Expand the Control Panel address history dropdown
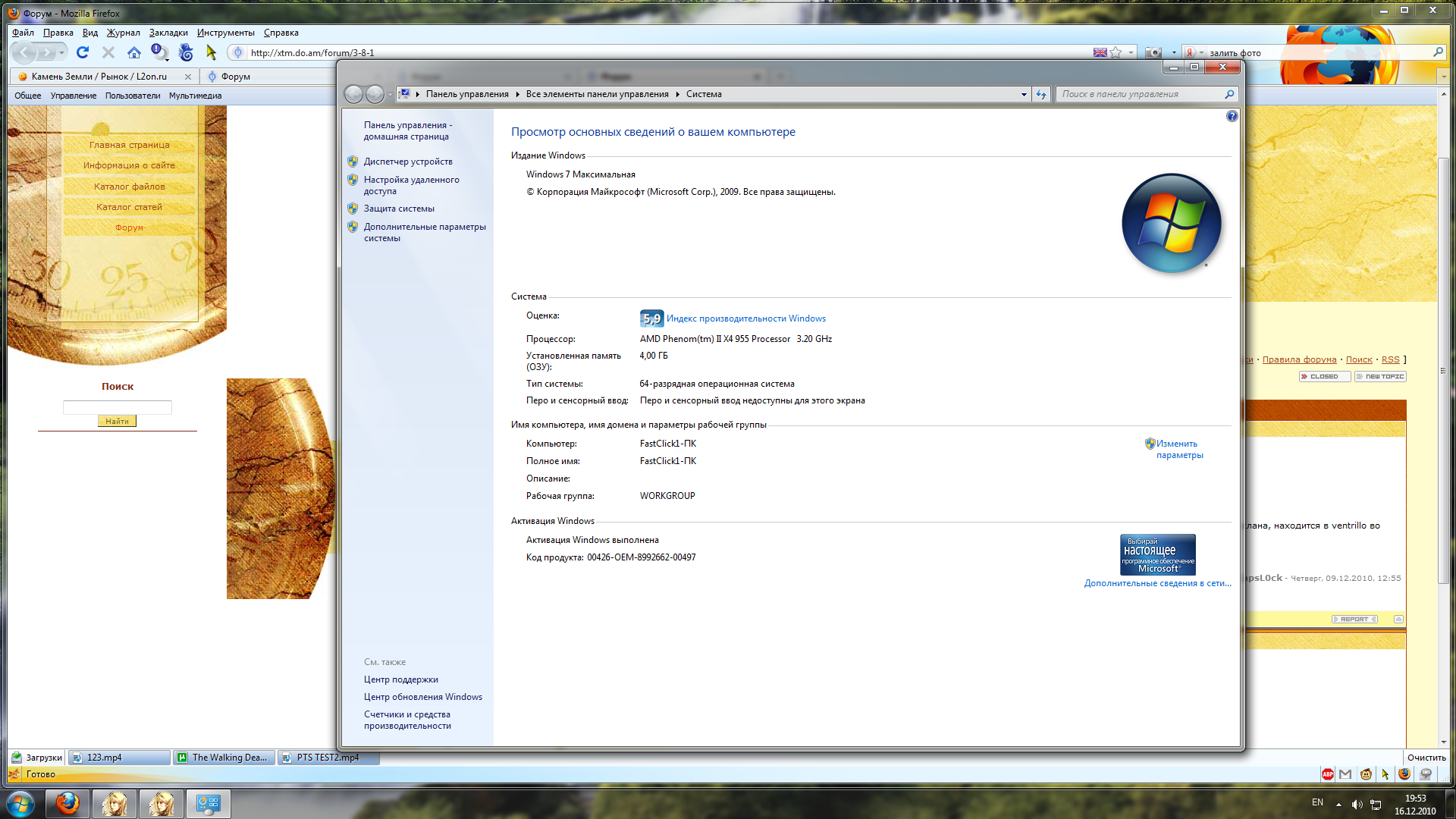Screen dimensions: 1456x819 pos(1024,94)
